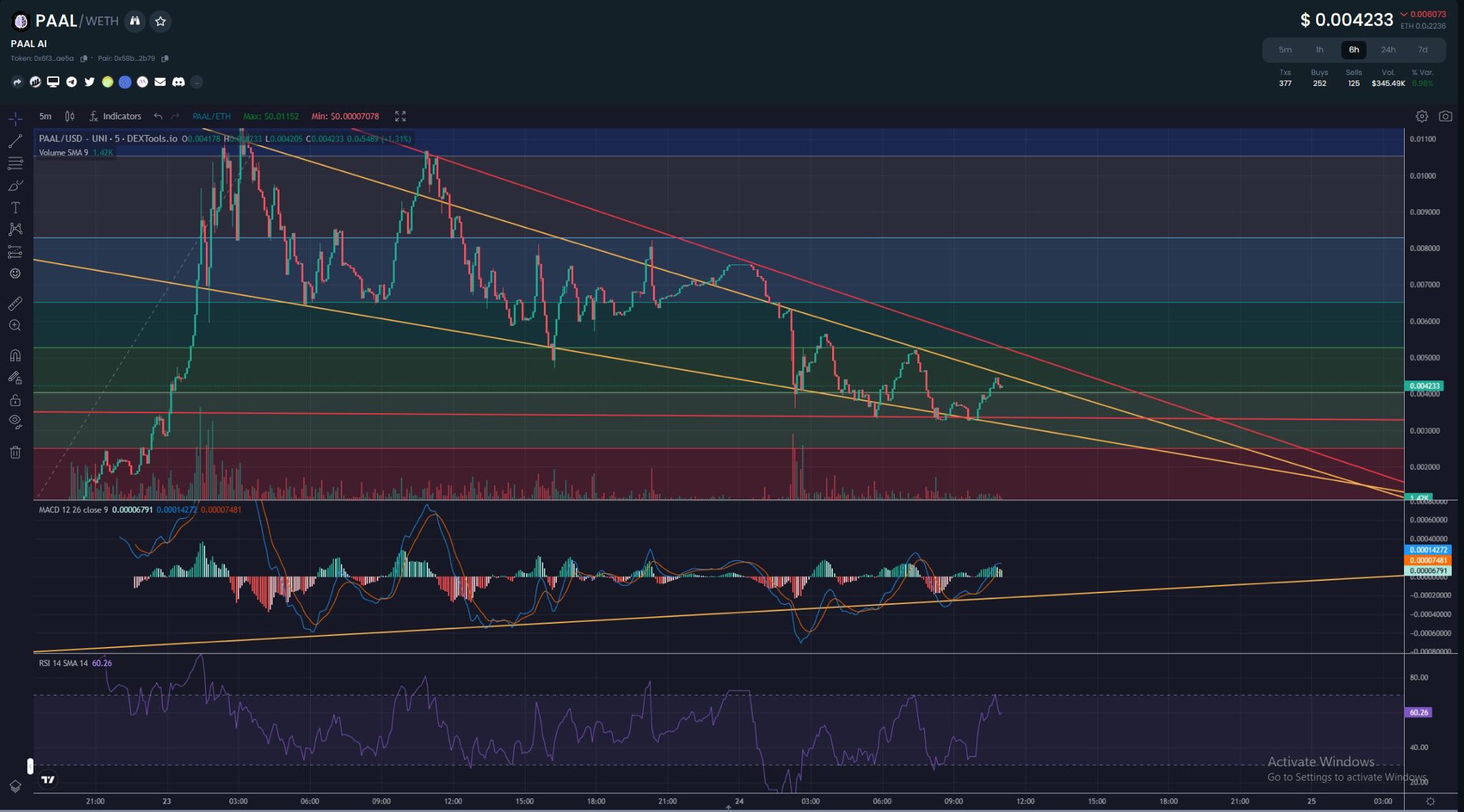This screenshot has width=1464, height=812.
Task: Open the PAAL Twitter link
Action: pos(89,82)
